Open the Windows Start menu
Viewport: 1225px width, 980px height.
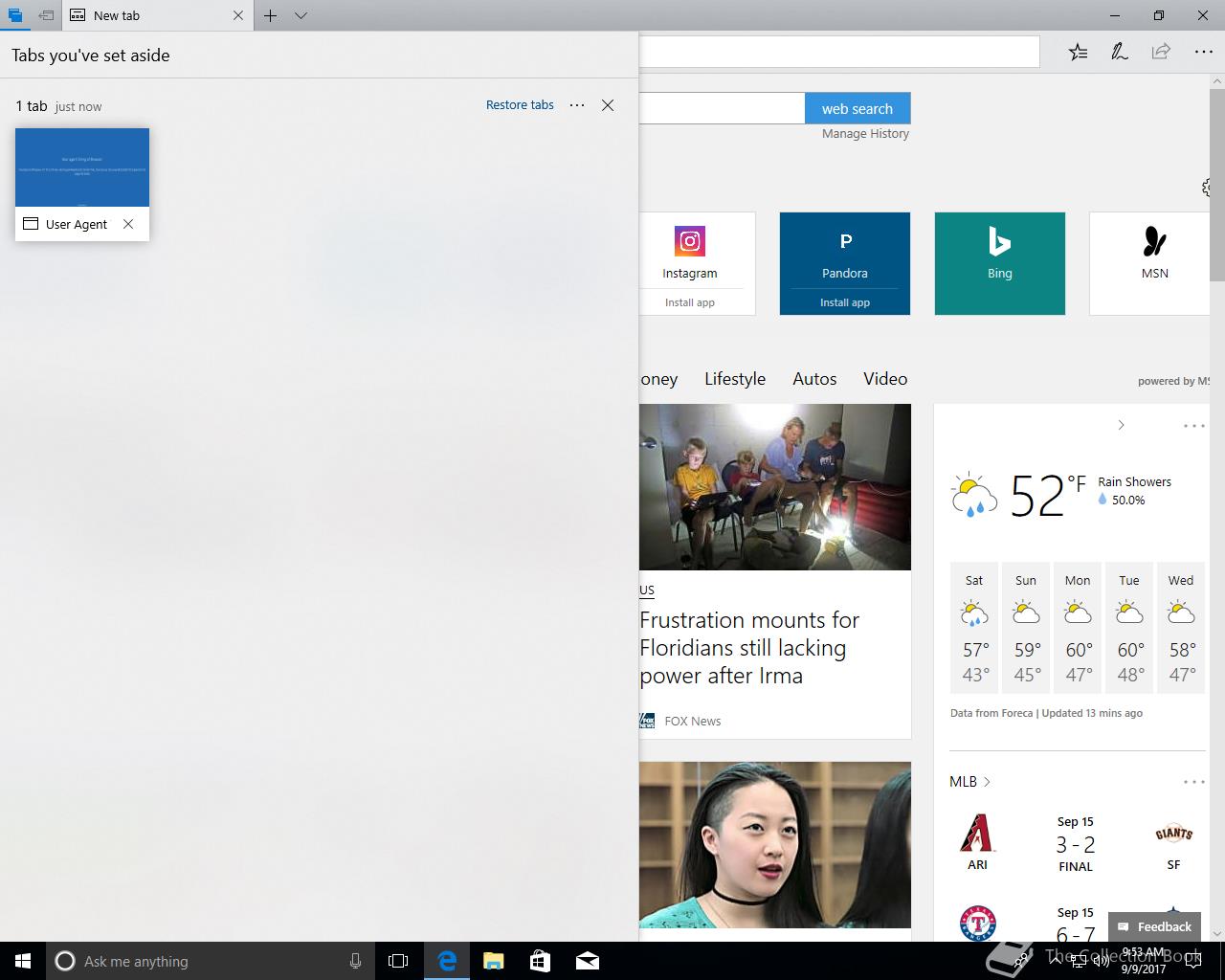pyautogui.click(x=23, y=961)
